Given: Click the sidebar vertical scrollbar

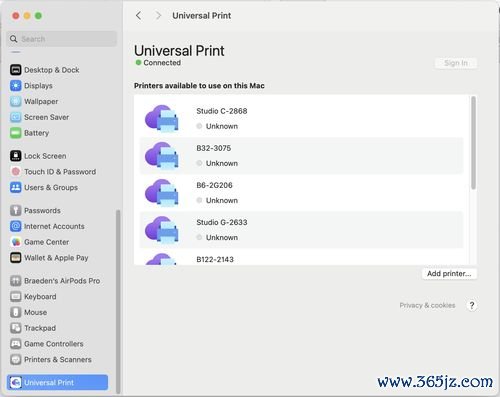Looking at the screenshot, I should click(x=118, y=302).
